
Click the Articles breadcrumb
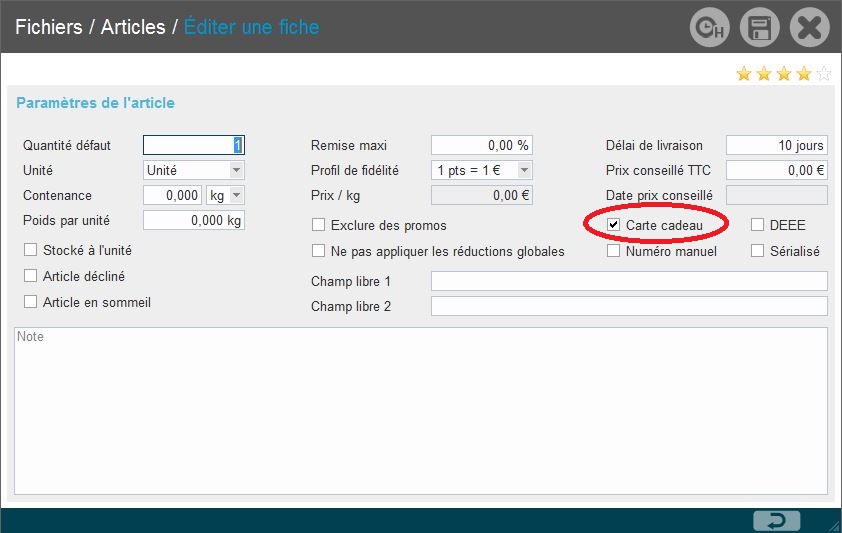point(133,27)
